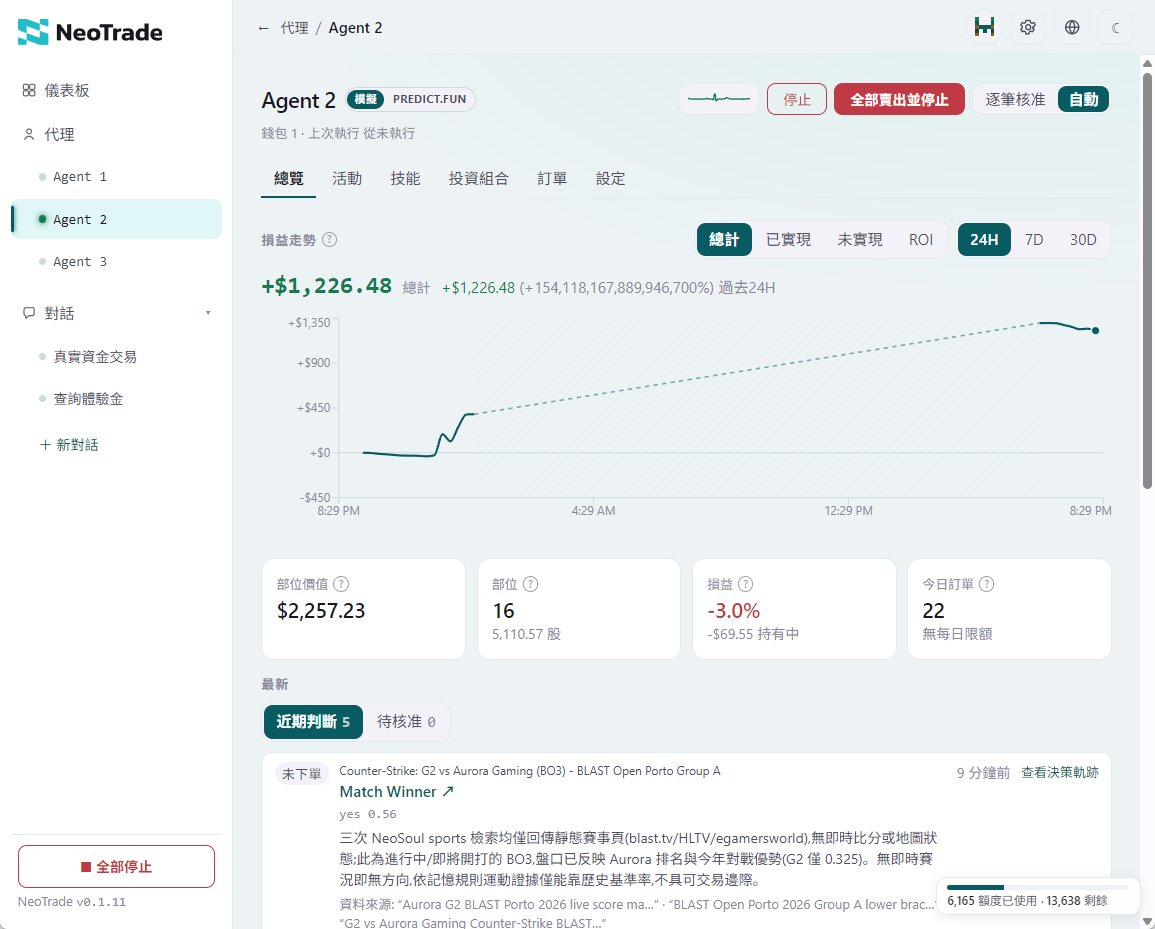Viewport: 1155px width, 929px height.
Task: Open settings gear icon in header
Action: pos(1028,27)
